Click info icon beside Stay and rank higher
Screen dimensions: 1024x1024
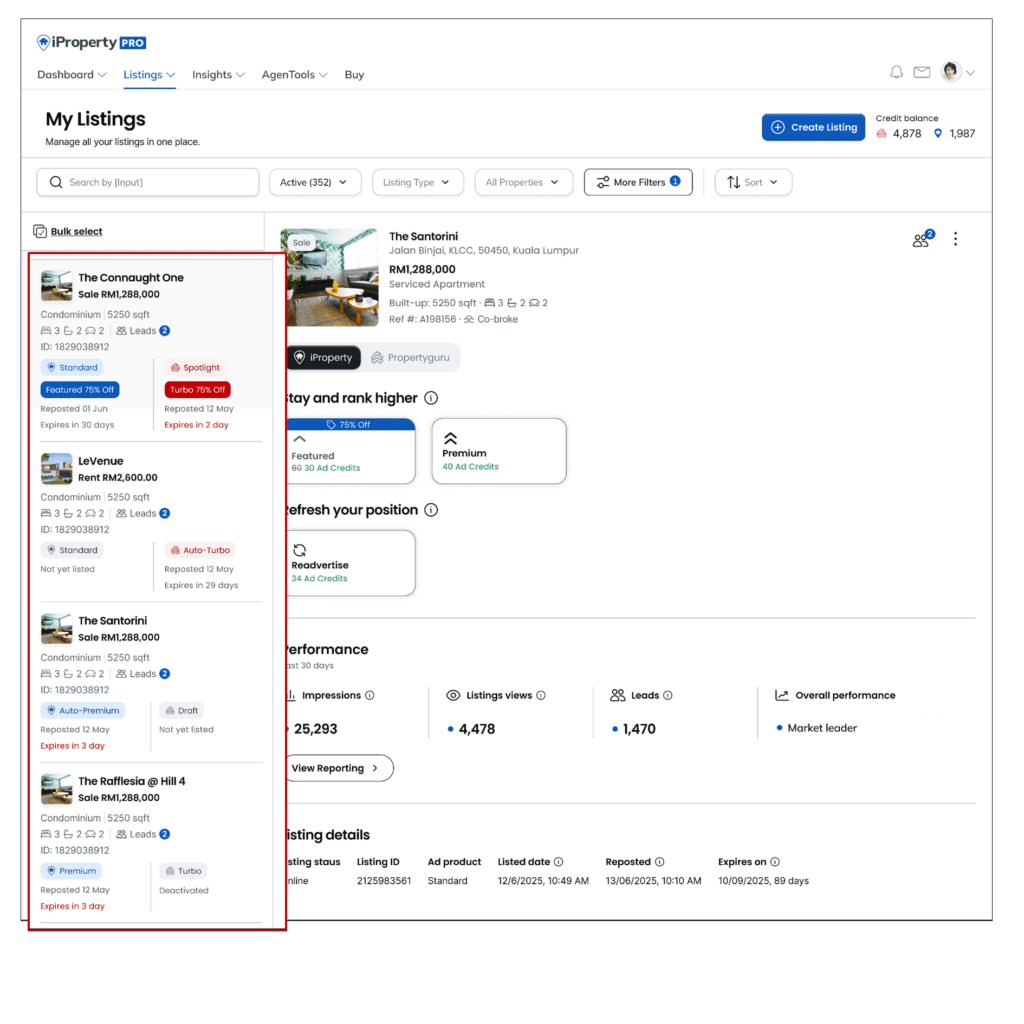431,398
